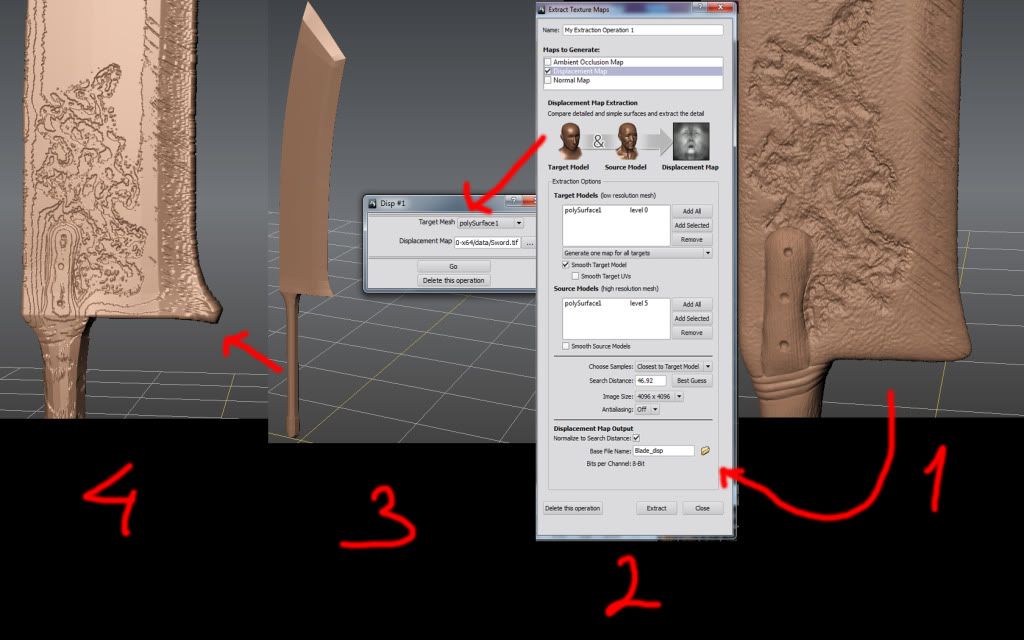
Task: Enable the Normal Map checkbox
Action: pos(548,80)
